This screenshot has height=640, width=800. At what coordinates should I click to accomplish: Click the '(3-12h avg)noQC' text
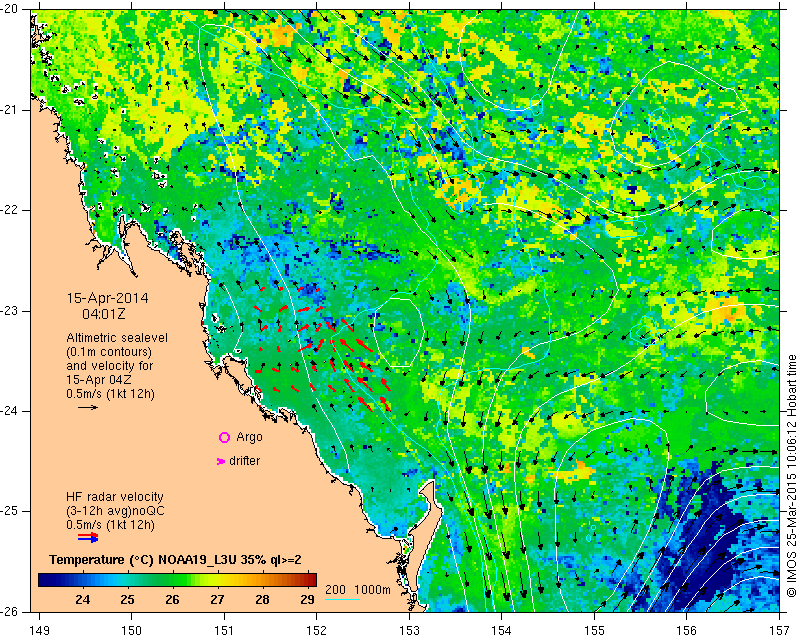(115, 510)
